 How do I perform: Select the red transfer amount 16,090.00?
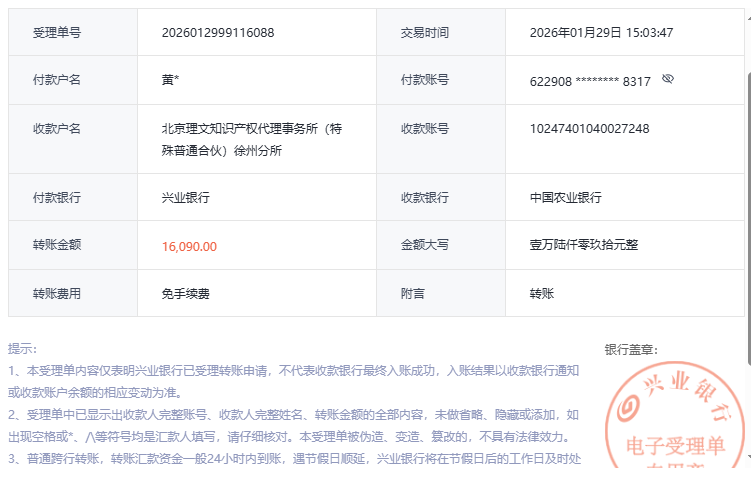pyautogui.click(x=189, y=246)
